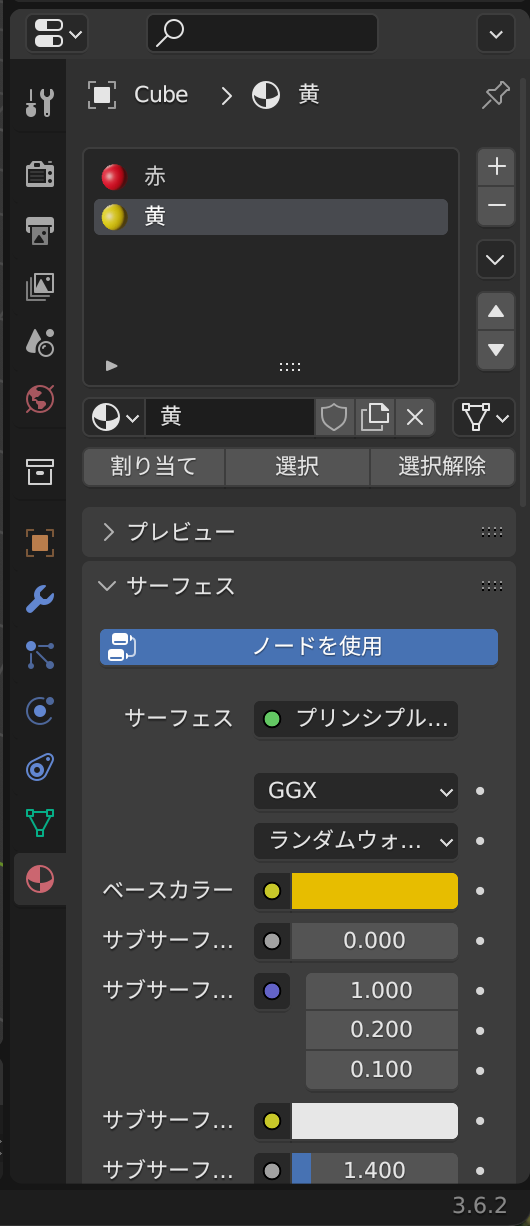Toggle the pin icon in the header
The image size is (530, 1226).
tap(496, 95)
